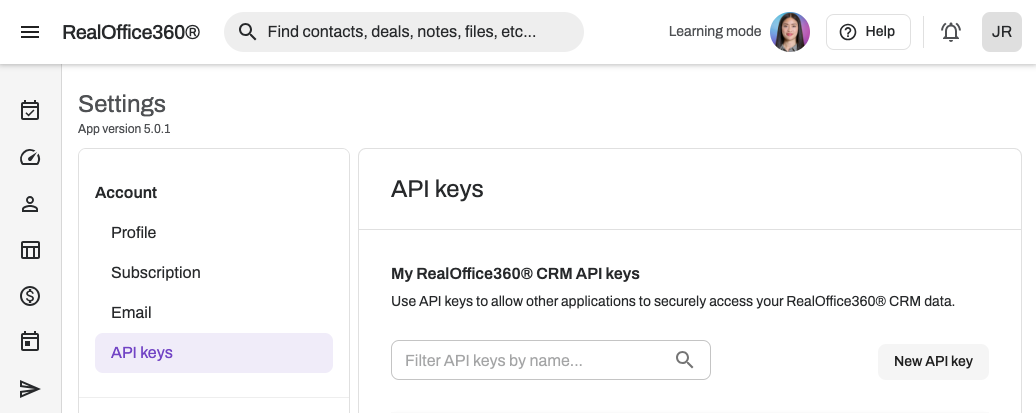Viewport: 1036px width, 413px height.
Task: Open the Subscription settings section
Action: 156,273
